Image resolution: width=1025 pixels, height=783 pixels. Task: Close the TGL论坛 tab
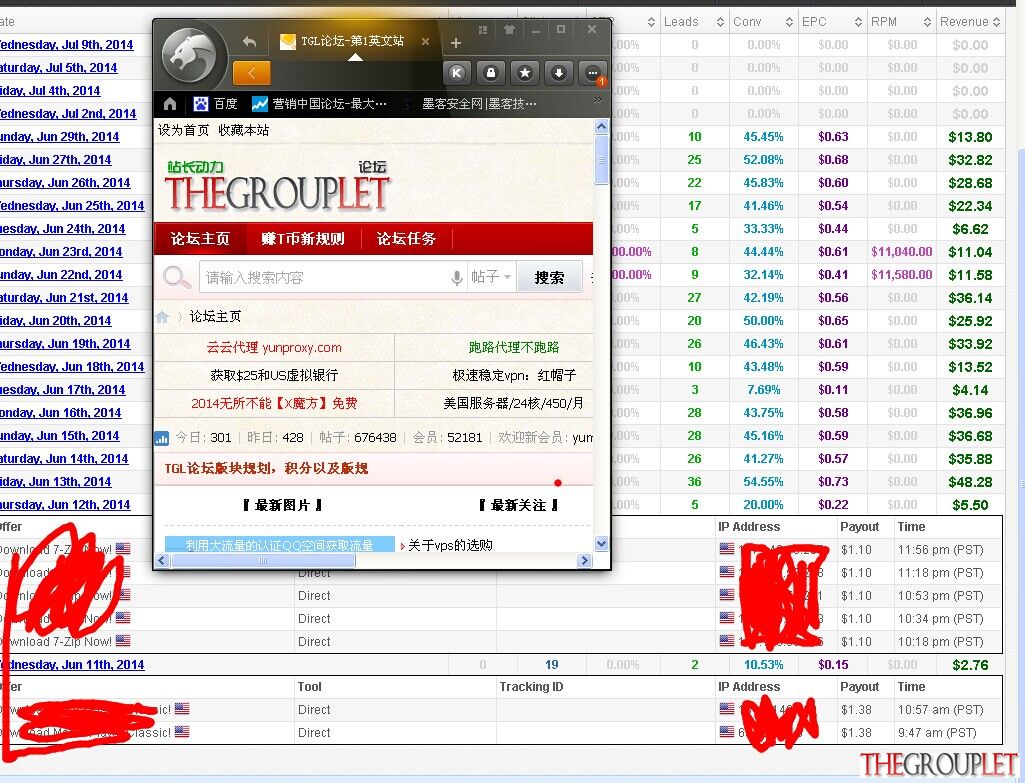pos(425,41)
